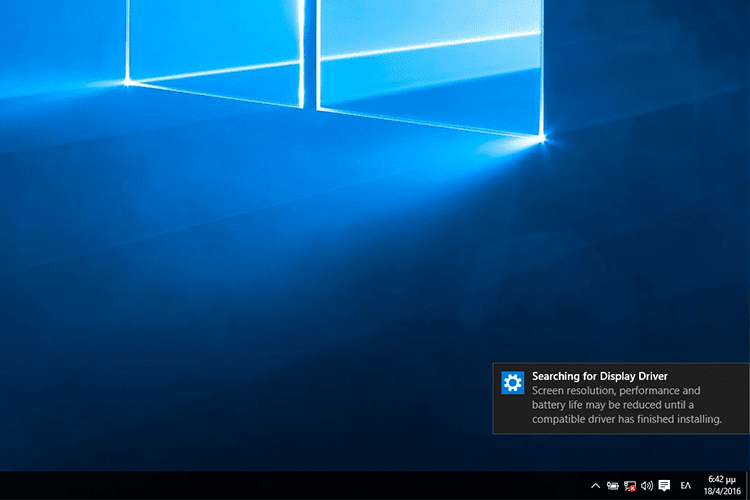Open the disconnected network icon in tray
Viewport: 750px width, 500px height.
tap(630, 486)
